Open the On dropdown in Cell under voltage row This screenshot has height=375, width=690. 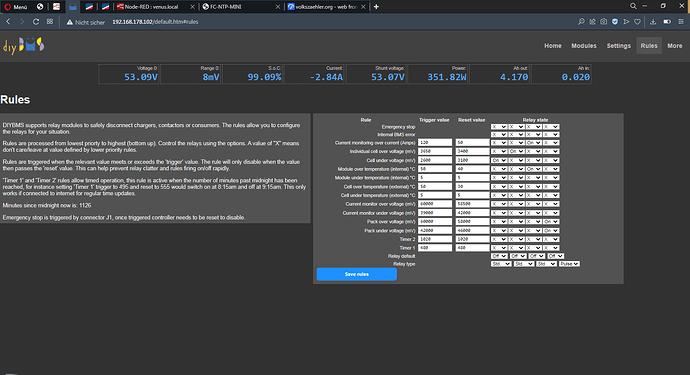499,160
